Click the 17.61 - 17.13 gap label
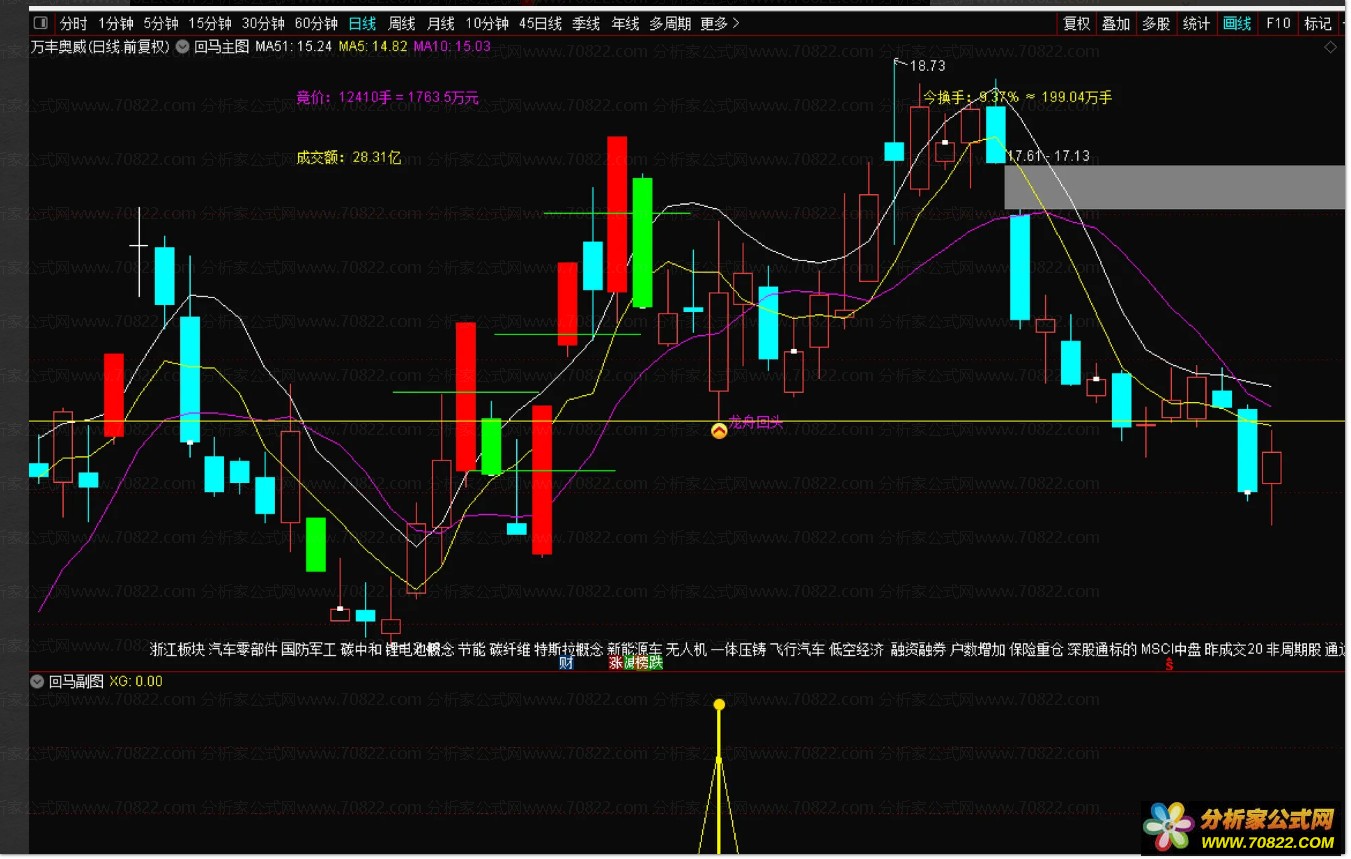This screenshot has width=1351, height=859. 1049,156
